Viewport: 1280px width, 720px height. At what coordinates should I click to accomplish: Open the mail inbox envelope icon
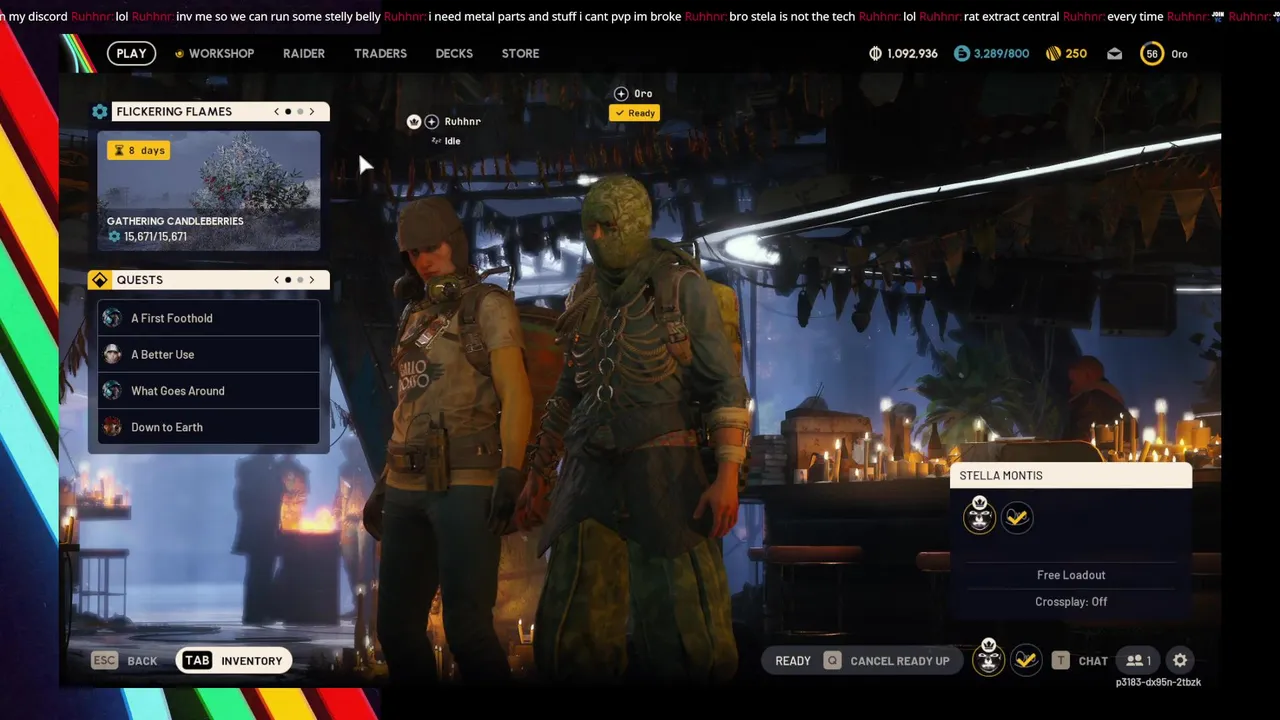point(1114,54)
